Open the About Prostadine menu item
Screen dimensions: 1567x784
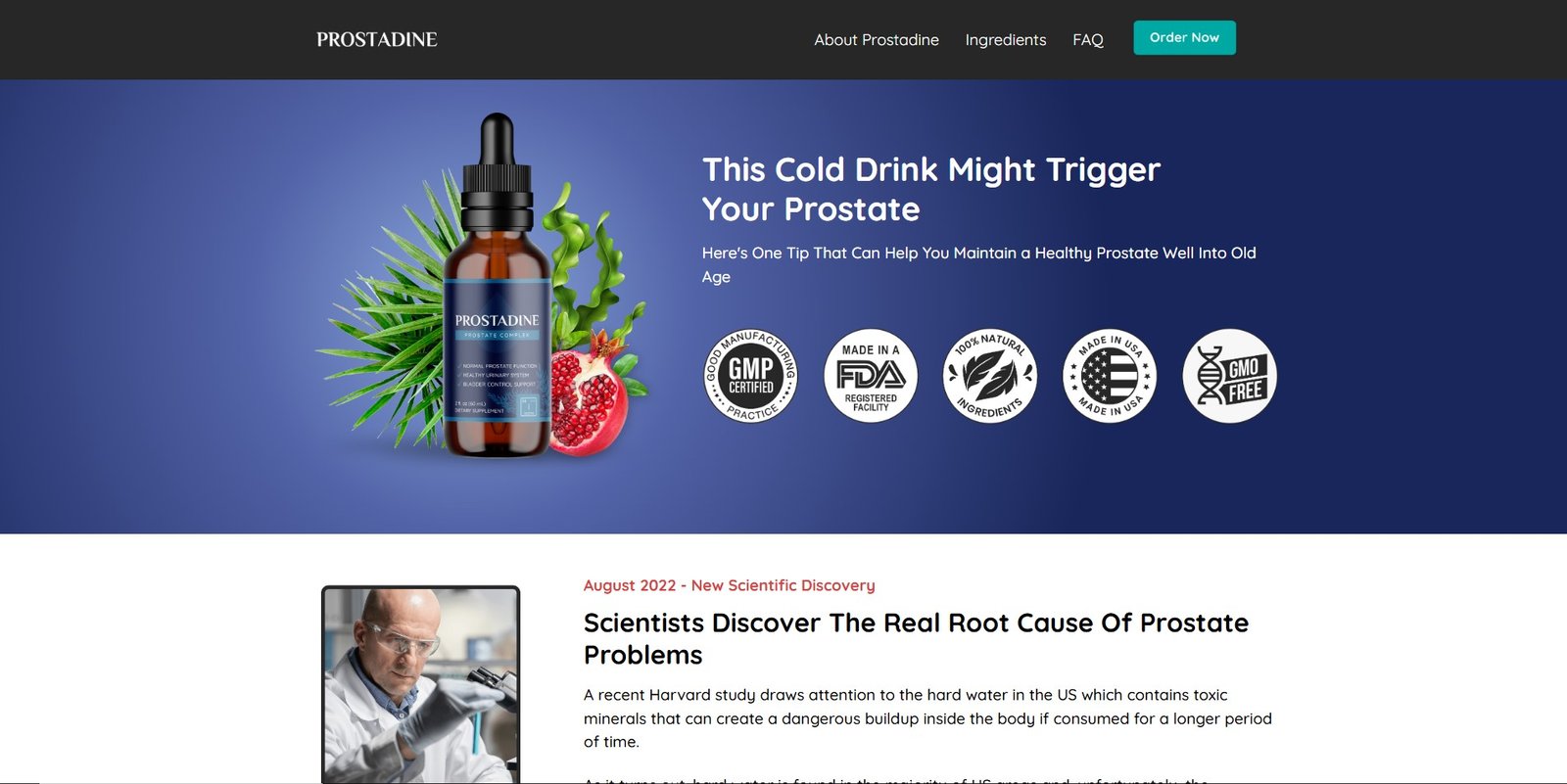coord(877,40)
